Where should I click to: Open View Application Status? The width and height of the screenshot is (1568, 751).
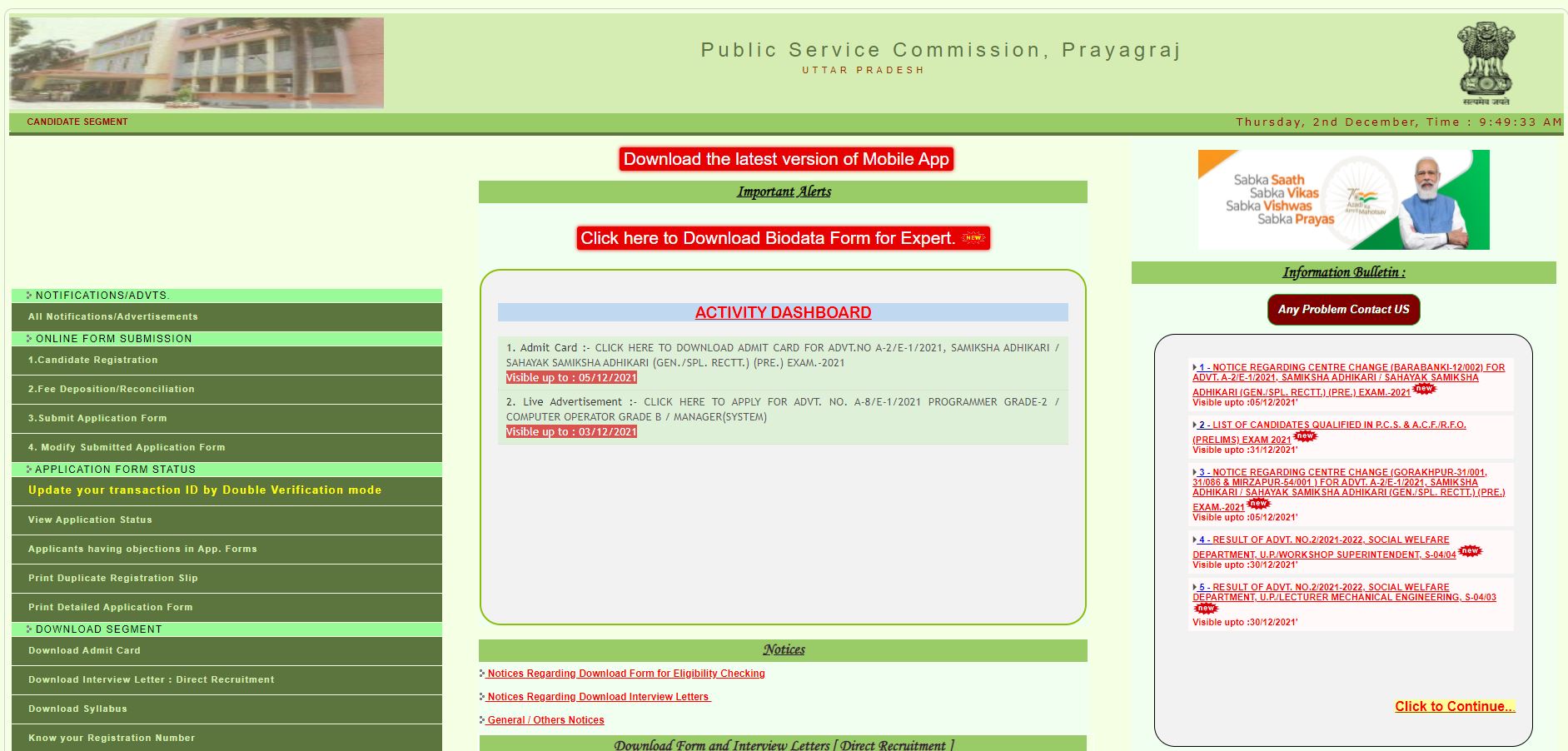[226, 520]
